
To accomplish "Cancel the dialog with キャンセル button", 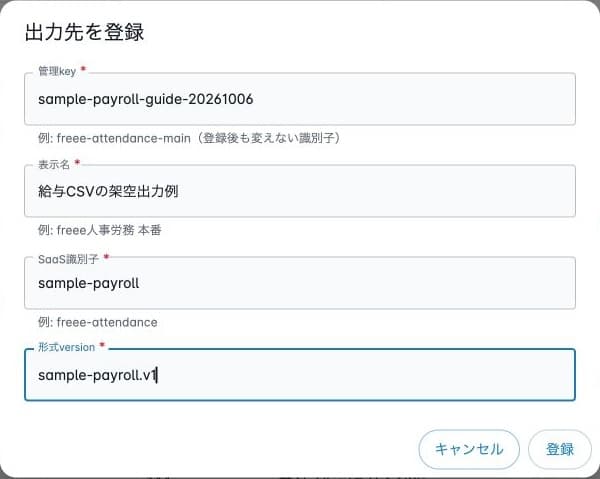I will click(469, 449).
